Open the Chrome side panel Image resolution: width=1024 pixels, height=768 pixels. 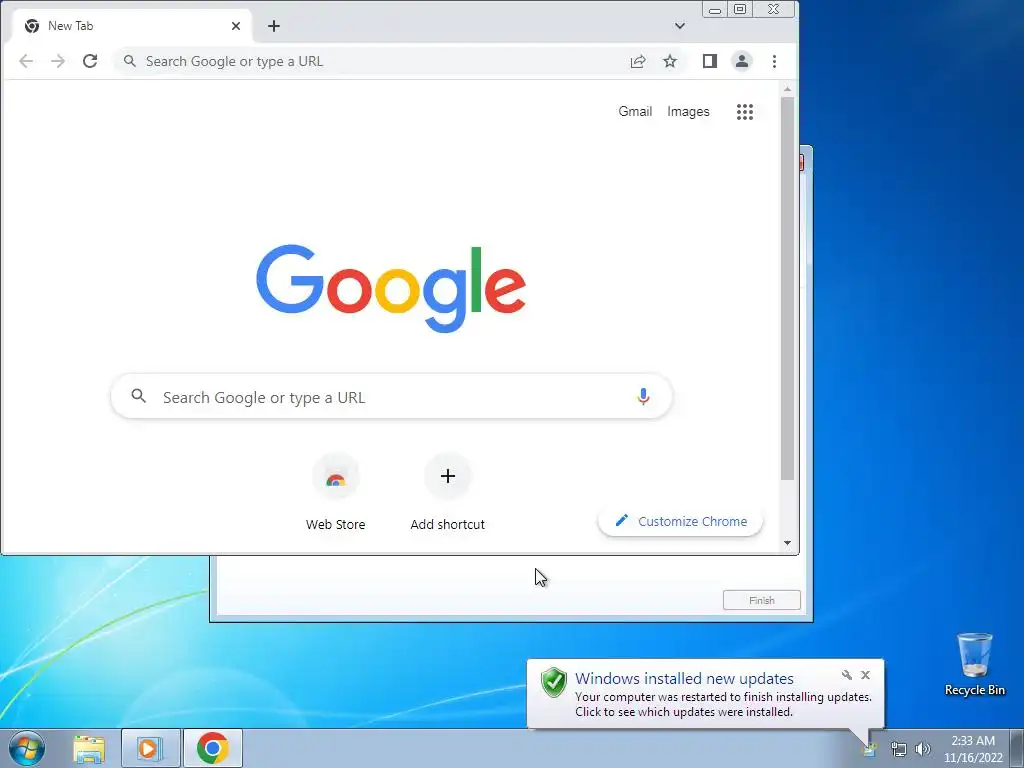coord(710,61)
